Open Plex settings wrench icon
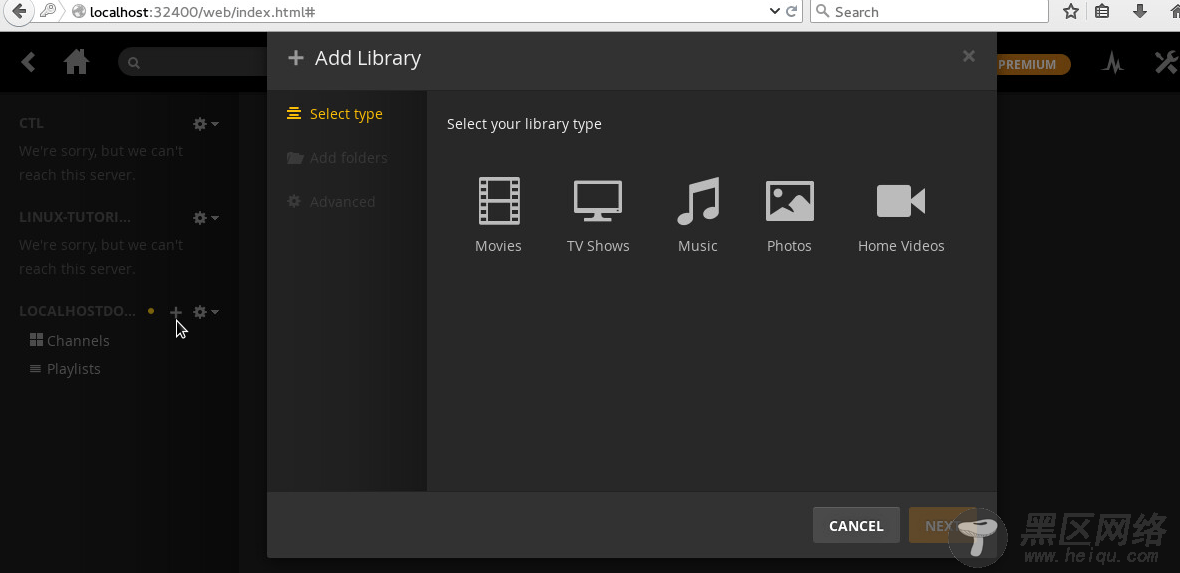 click(x=1166, y=62)
